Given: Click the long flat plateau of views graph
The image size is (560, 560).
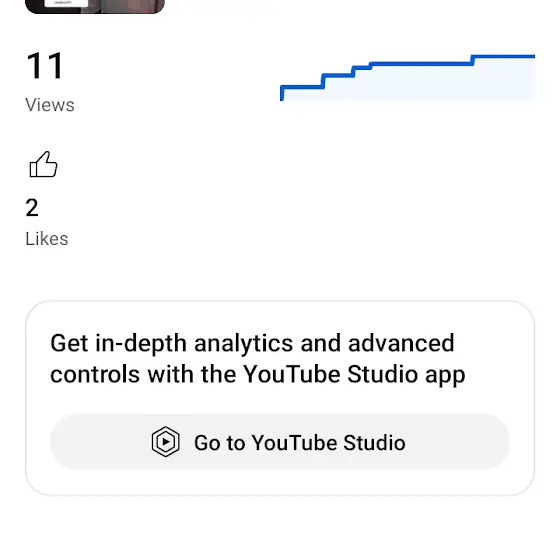Looking at the screenshot, I should click(x=421, y=64).
